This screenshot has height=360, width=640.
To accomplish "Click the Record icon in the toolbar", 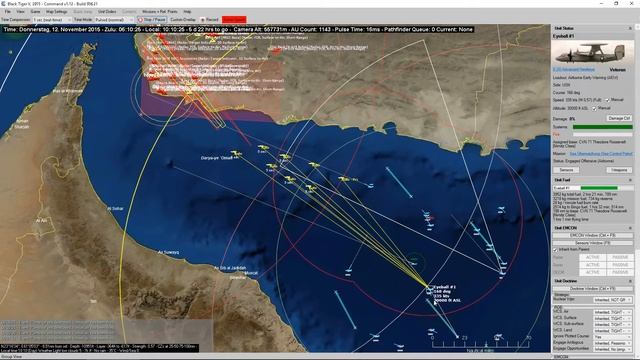I will pyautogui.click(x=202, y=20).
